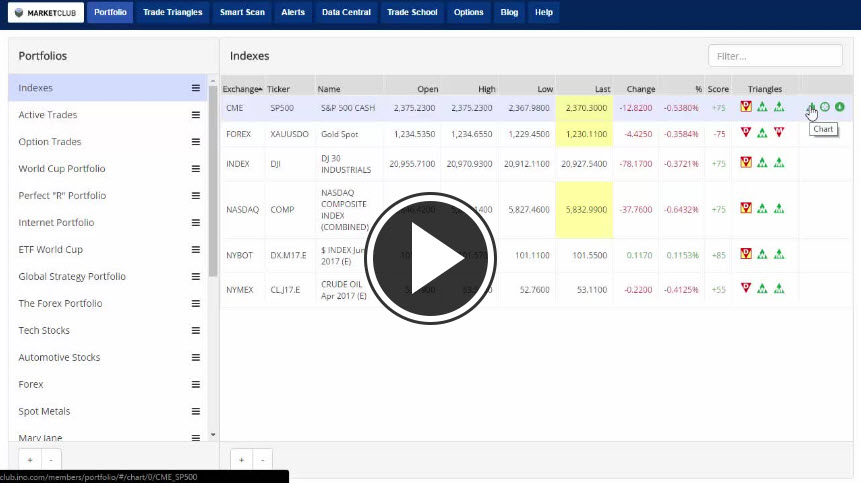Open the hamburger menu for Indexes portfolio
The width and height of the screenshot is (861, 483).
click(195, 88)
